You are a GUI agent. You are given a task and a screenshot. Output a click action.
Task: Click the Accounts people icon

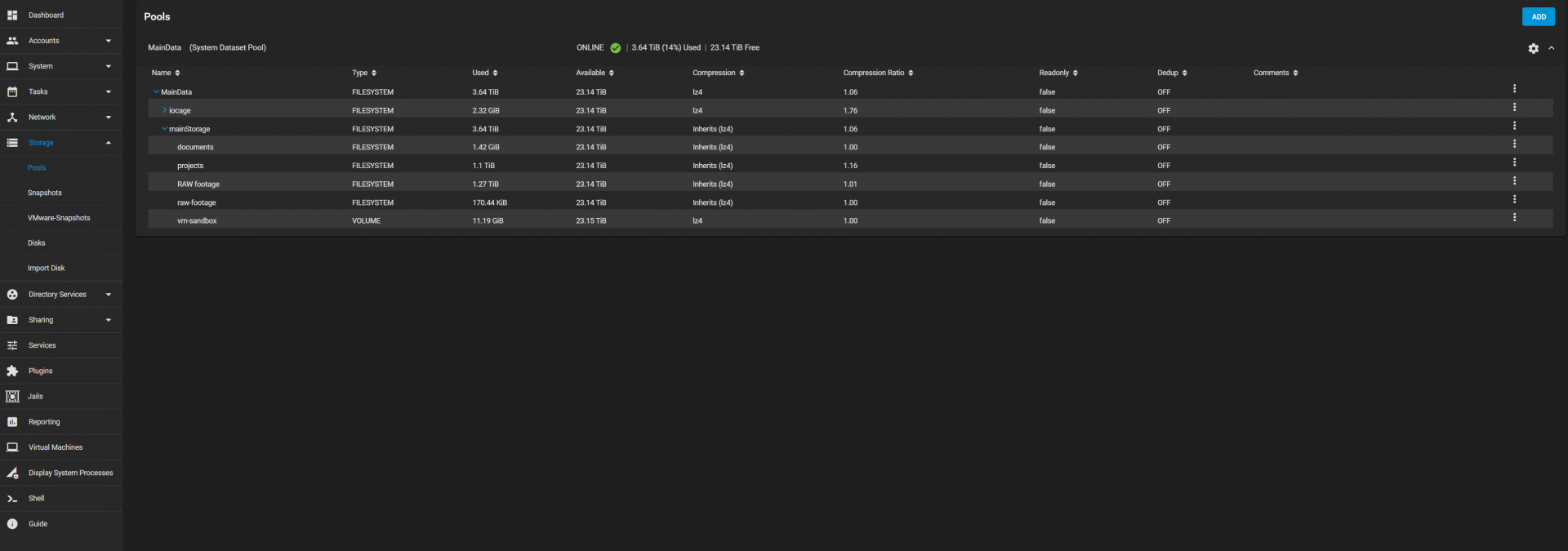click(x=12, y=41)
